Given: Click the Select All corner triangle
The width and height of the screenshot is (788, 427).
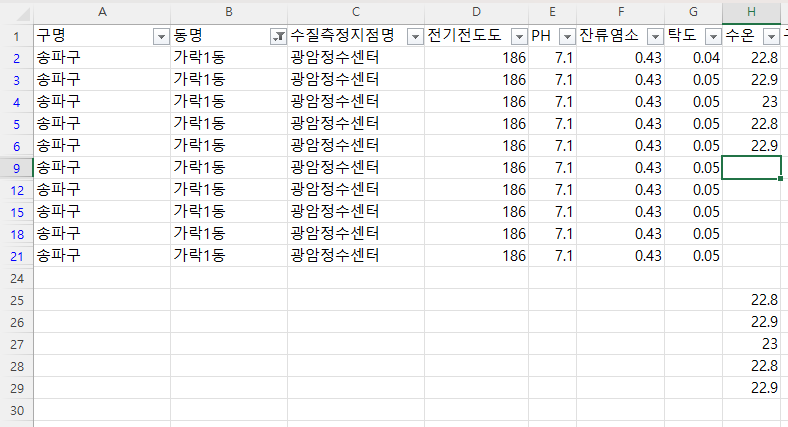Looking at the screenshot, I should pyautogui.click(x=22, y=14).
